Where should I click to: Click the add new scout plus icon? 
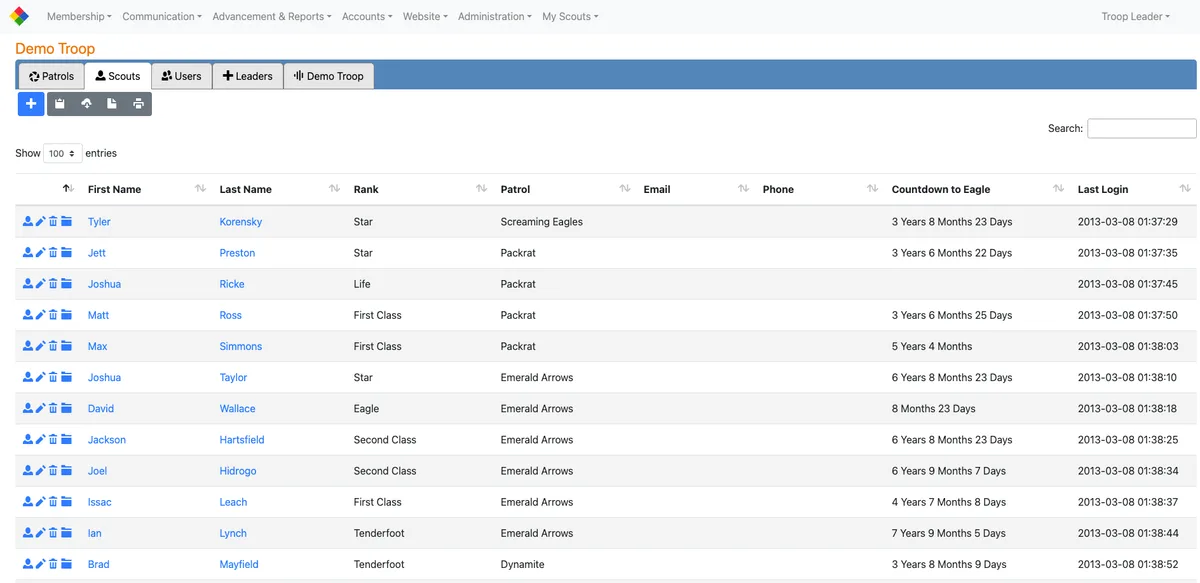pos(30,103)
